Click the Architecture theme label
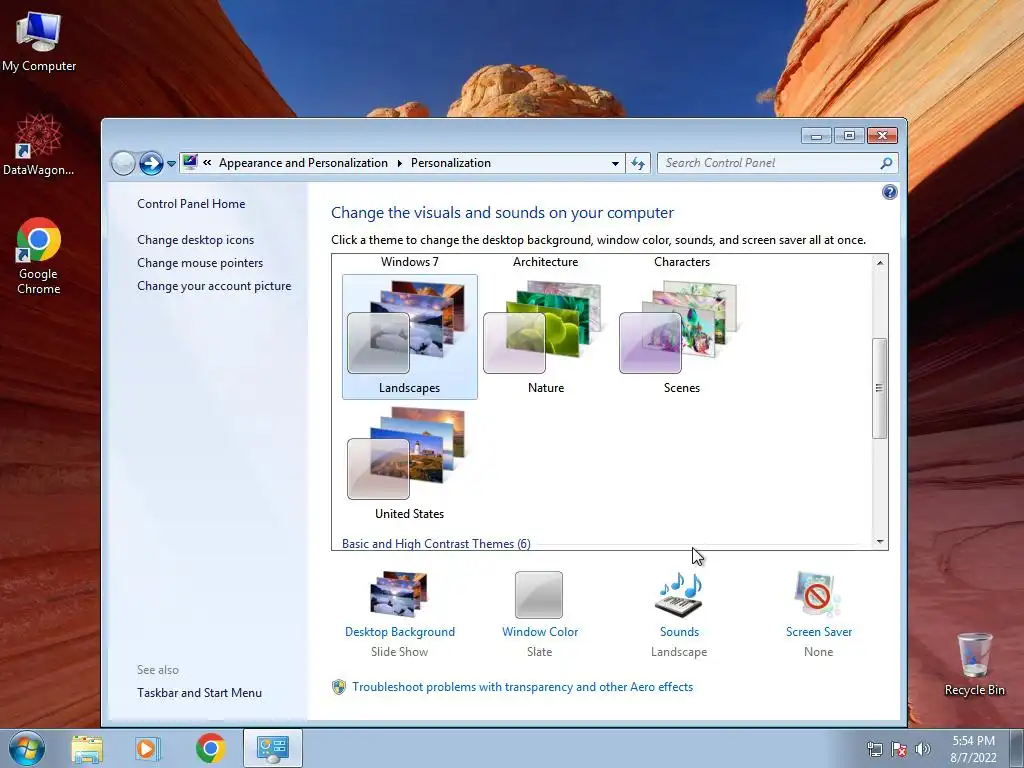This screenshot has height=768, width=1024. 545,262
